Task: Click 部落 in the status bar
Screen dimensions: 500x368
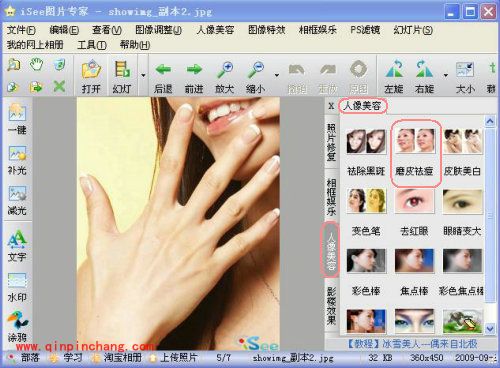Action: point(30,358)
